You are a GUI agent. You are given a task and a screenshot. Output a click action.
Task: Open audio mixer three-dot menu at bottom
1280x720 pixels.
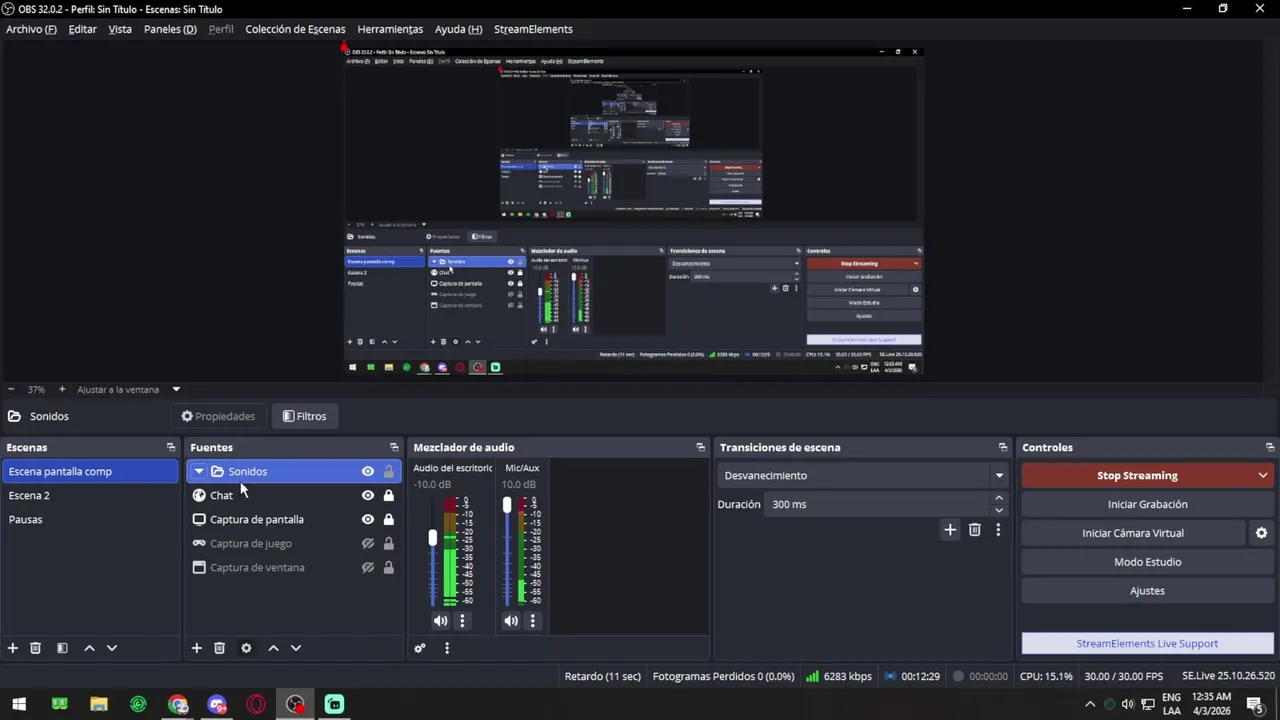(x=447, y=648)
